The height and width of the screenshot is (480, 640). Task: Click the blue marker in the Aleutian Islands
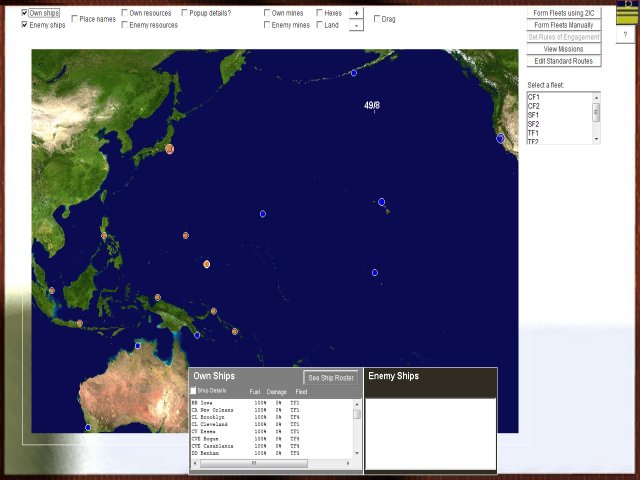pyautogui.click(x=353, y=73)
